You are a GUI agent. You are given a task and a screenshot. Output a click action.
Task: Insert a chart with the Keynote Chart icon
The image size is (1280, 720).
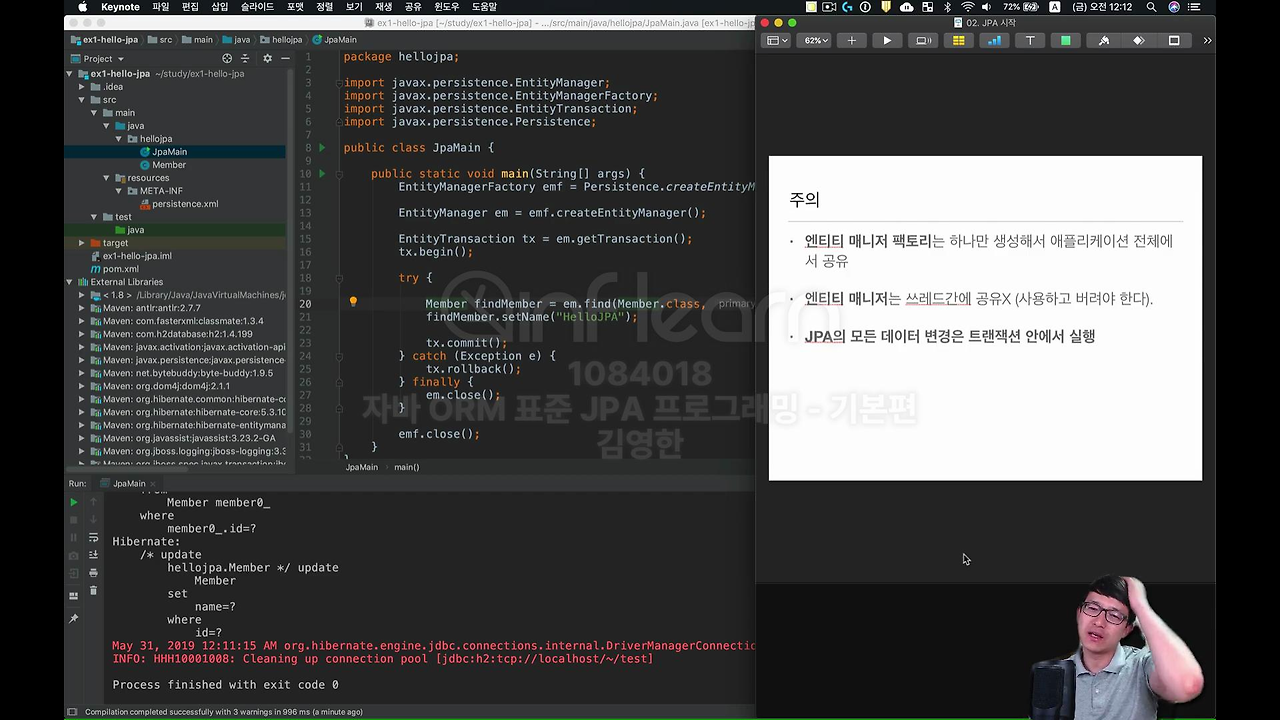994,41
